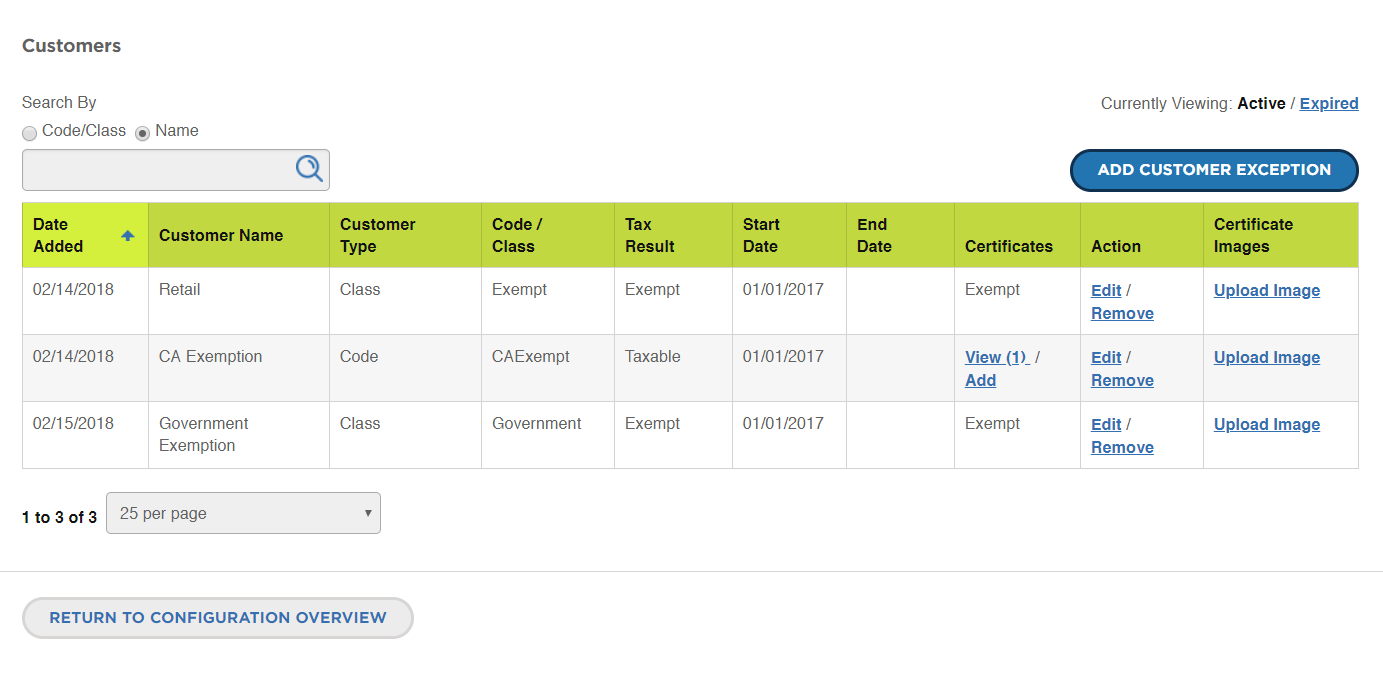Click the Add Customer Exception button
The width and height of the screenshot is (1383, 676).
(1214, 170)
